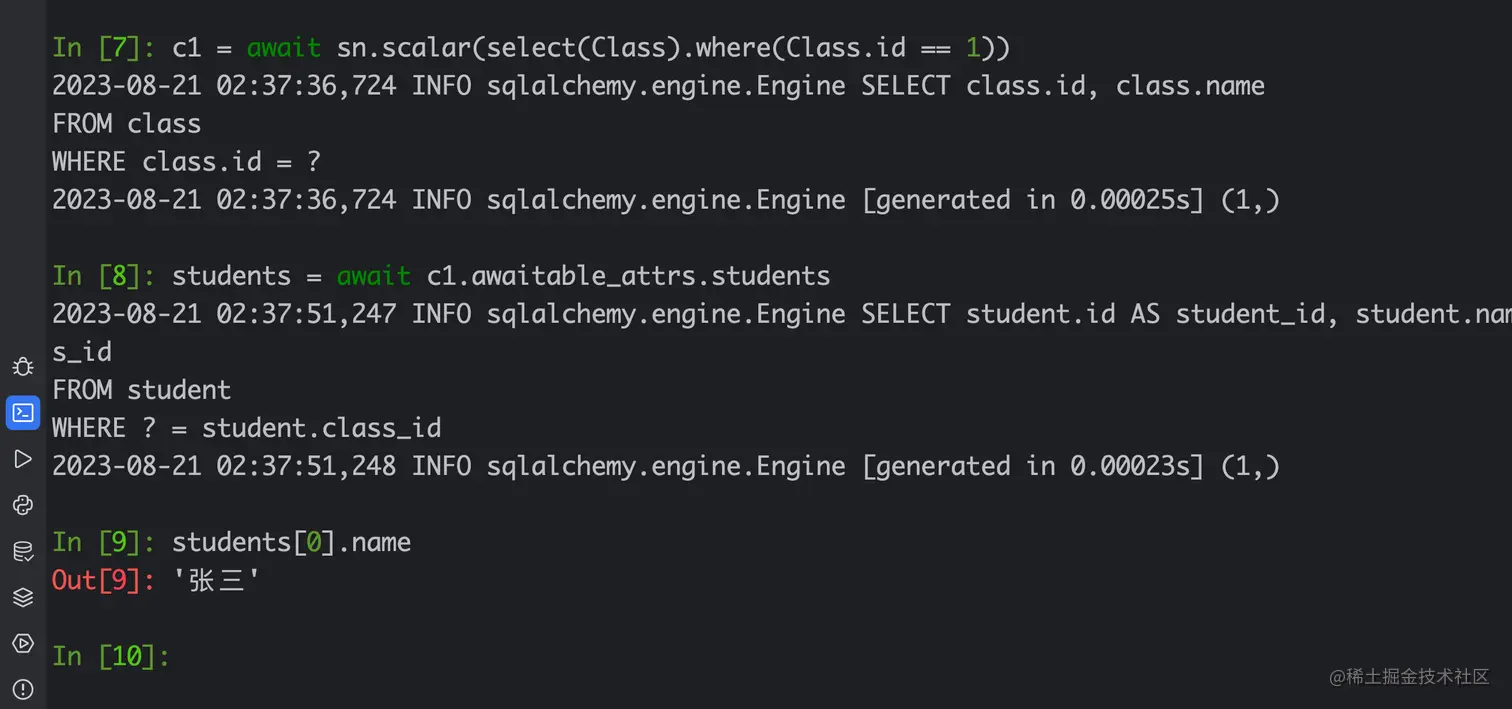
Task: Open the stacked layers Python Packages icon
Action: (x=23, y=597)
